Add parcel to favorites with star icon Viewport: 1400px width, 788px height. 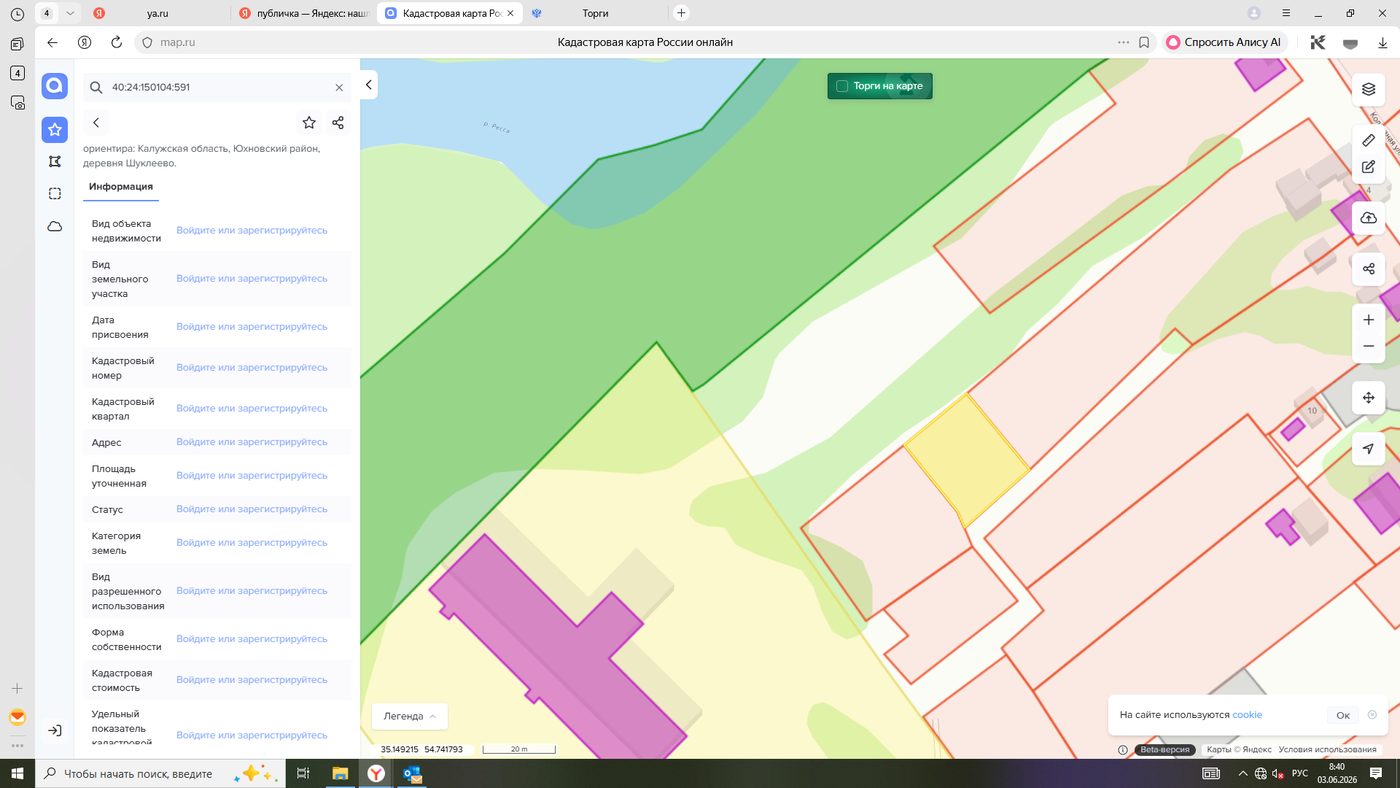coord(309,122)
